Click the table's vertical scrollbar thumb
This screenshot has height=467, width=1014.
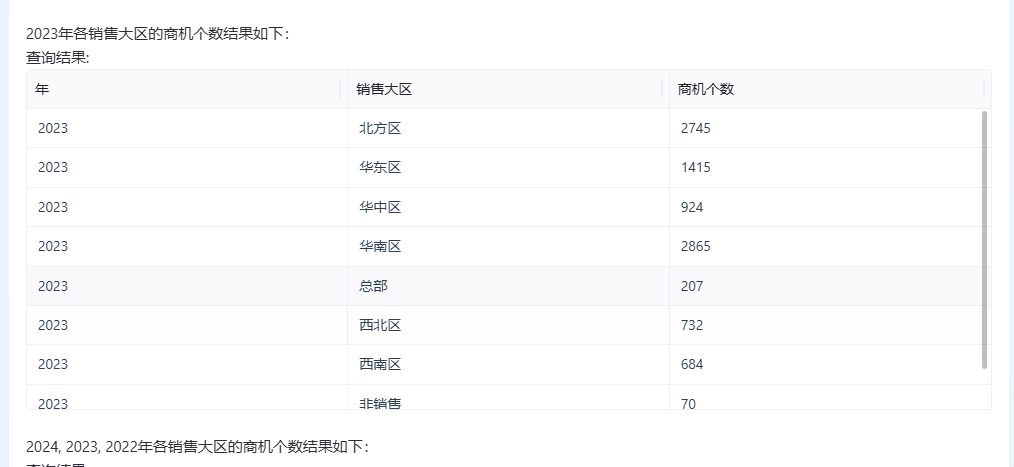click(x=984, y=240)
